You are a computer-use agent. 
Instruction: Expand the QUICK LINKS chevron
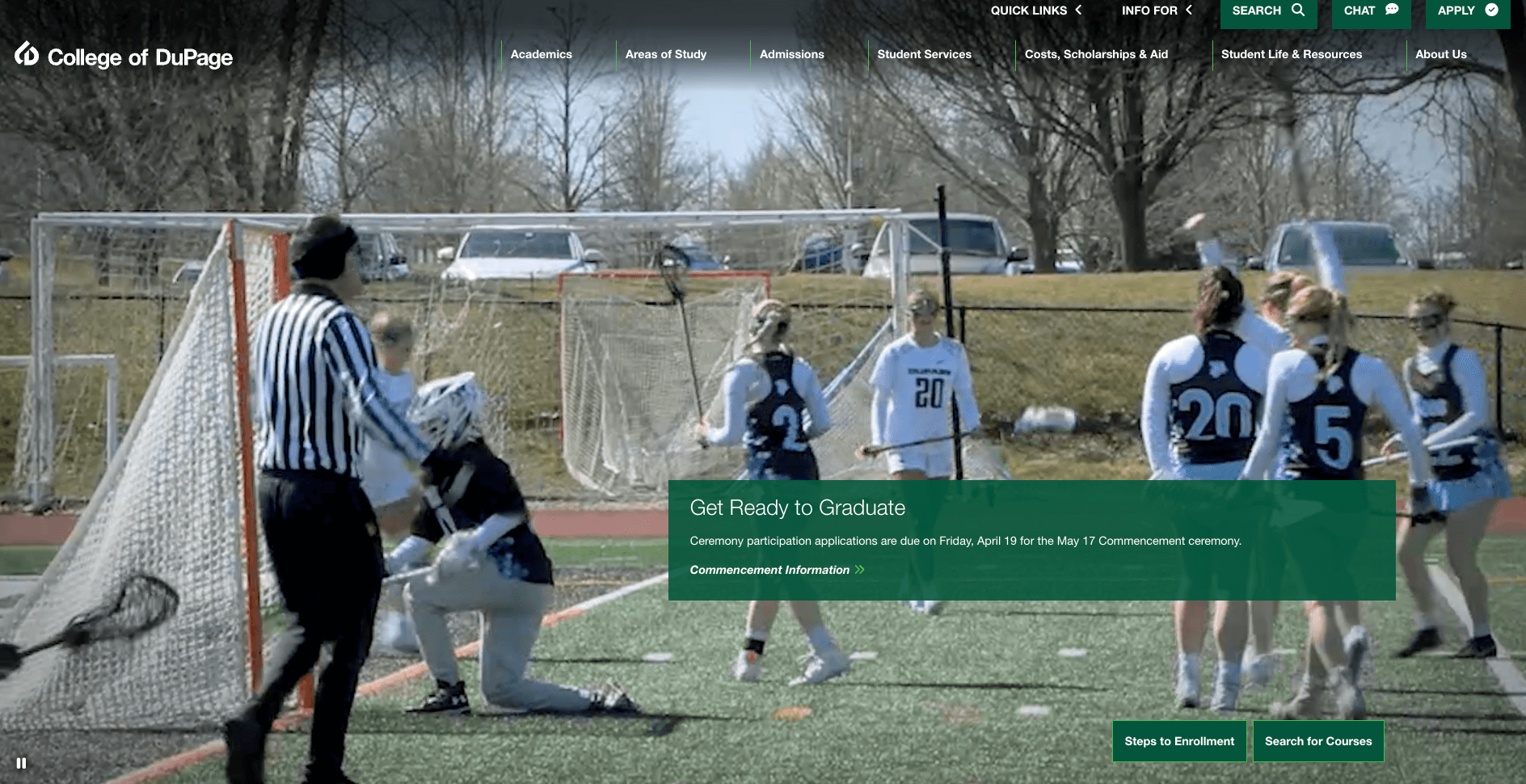click(x=1079, y=10)
